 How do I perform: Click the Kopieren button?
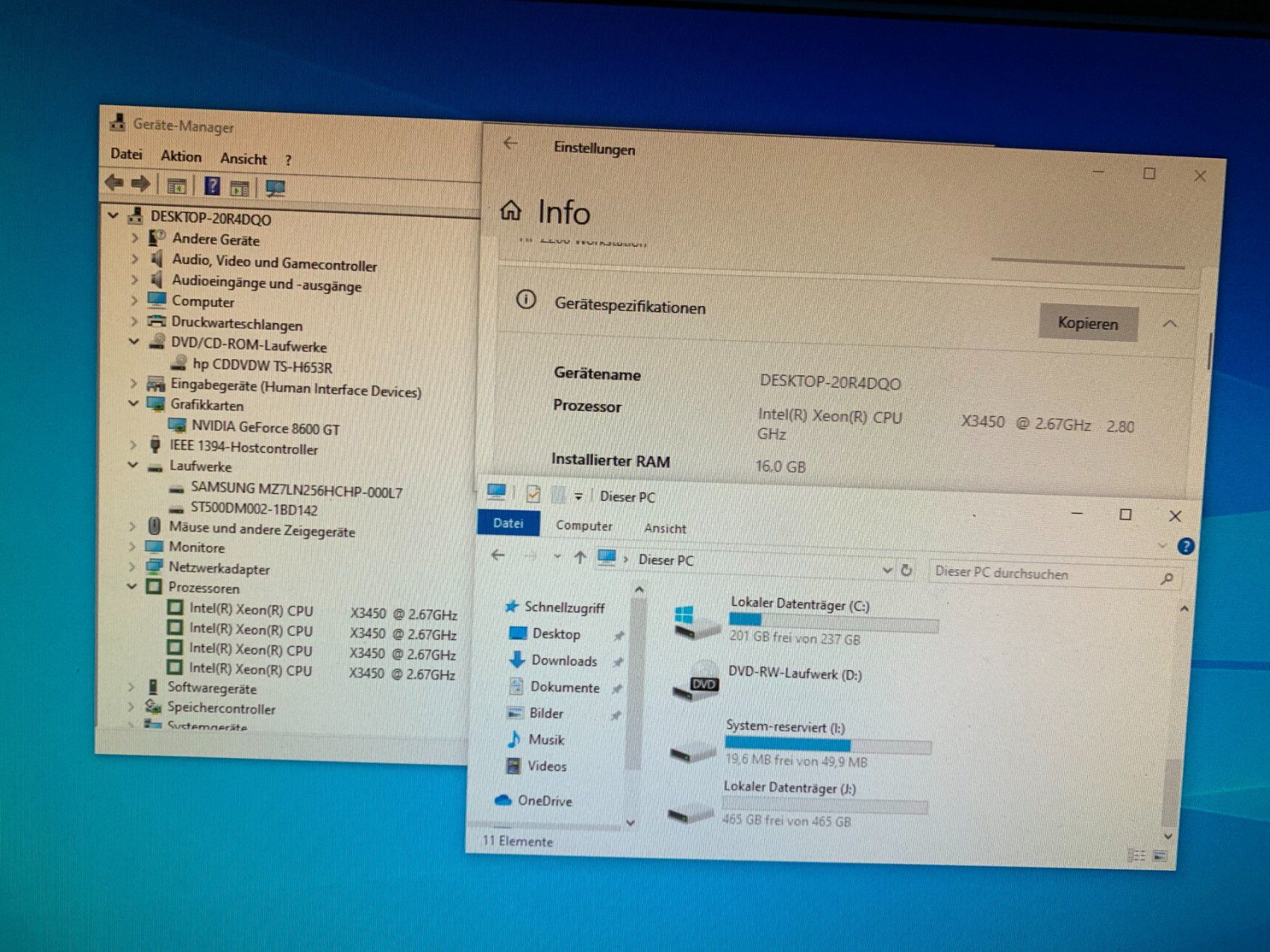[1087, 323]
